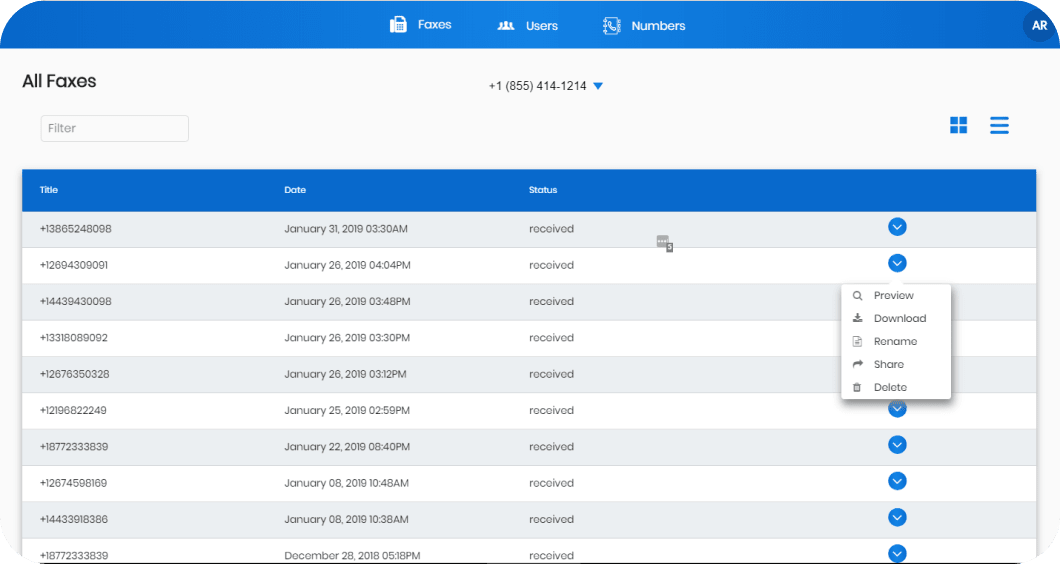Click the Download arrow icon
This screenshot has height=564, width=1060.
point(857,318)
